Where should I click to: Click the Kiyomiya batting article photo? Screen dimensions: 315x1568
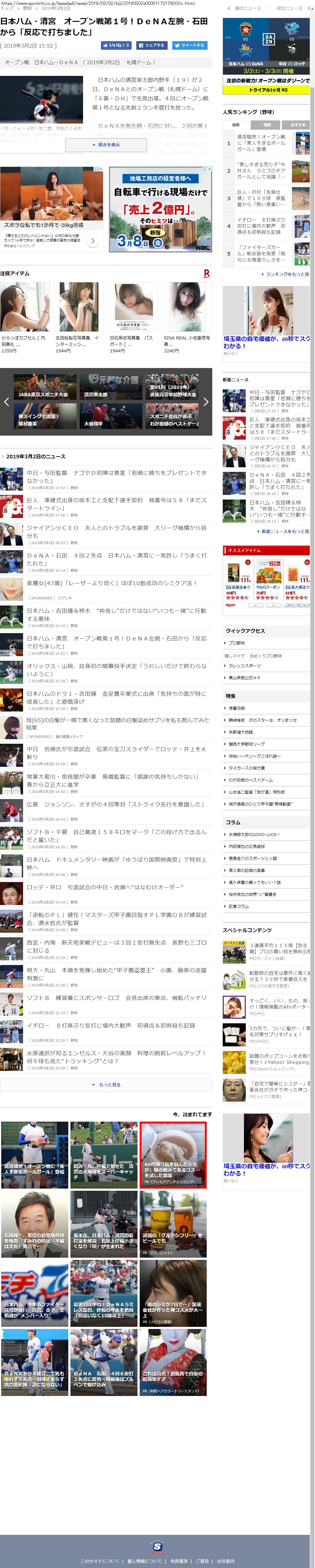tap(42, 100)
